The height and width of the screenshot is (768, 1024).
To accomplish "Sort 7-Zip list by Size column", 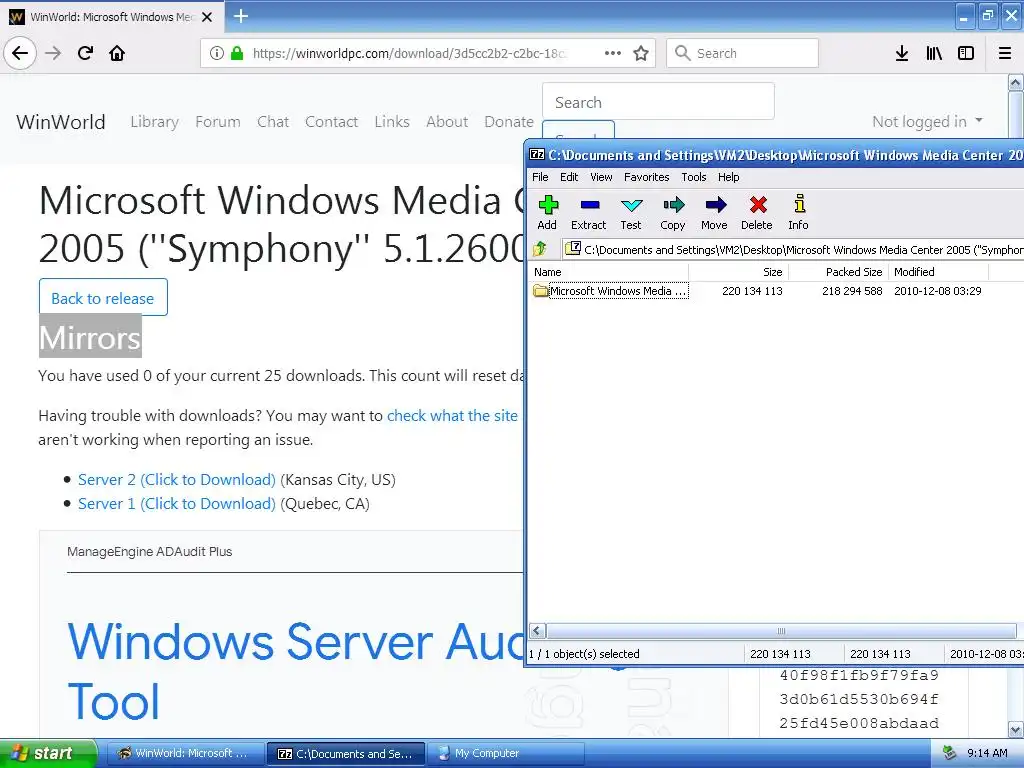I will (x=739, y=272).
